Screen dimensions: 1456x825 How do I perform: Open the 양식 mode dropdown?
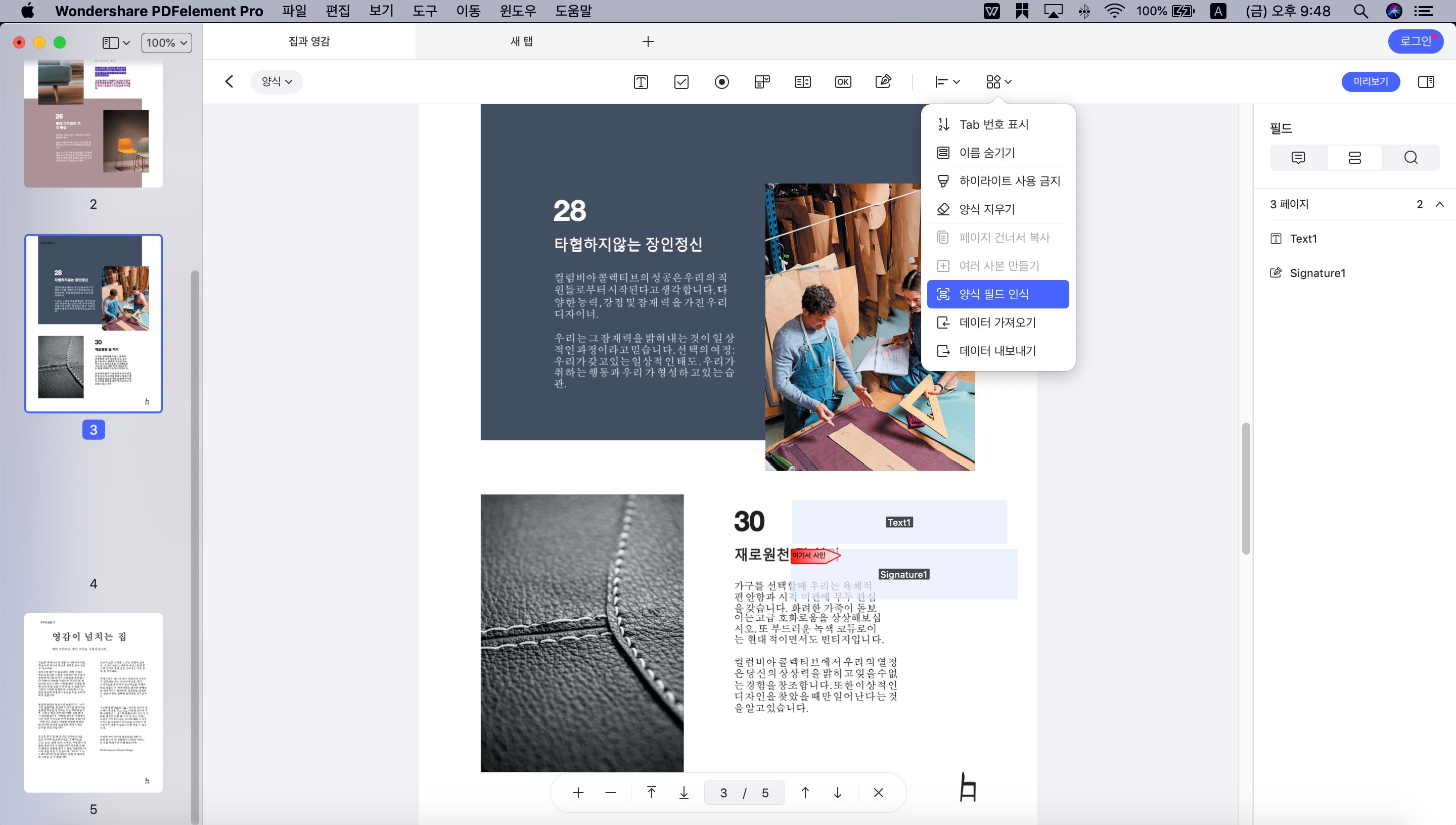(x=277, y=81)
